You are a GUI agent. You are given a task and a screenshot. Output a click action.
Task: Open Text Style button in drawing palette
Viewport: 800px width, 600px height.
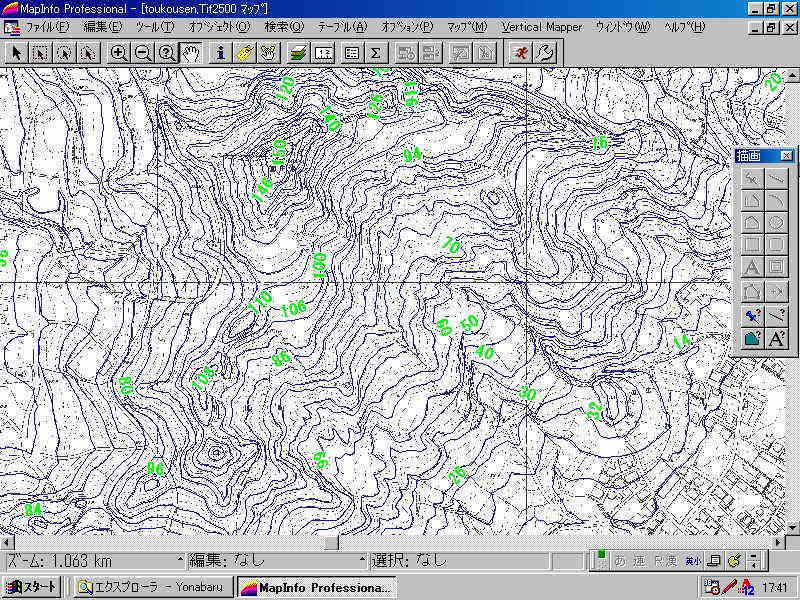pyautogui.click(x=776, y=339)
